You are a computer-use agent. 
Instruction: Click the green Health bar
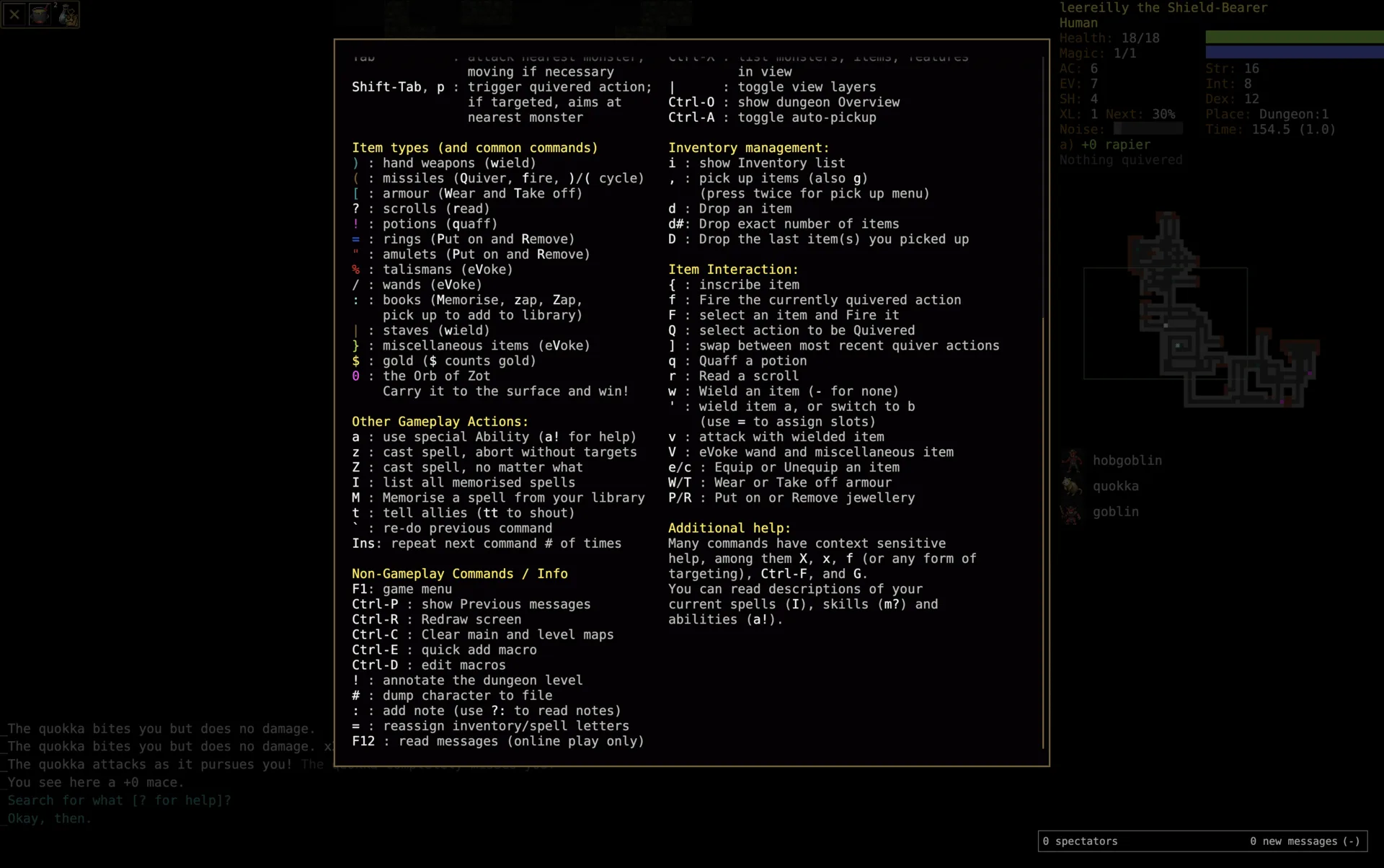(x=1295, y=37)
